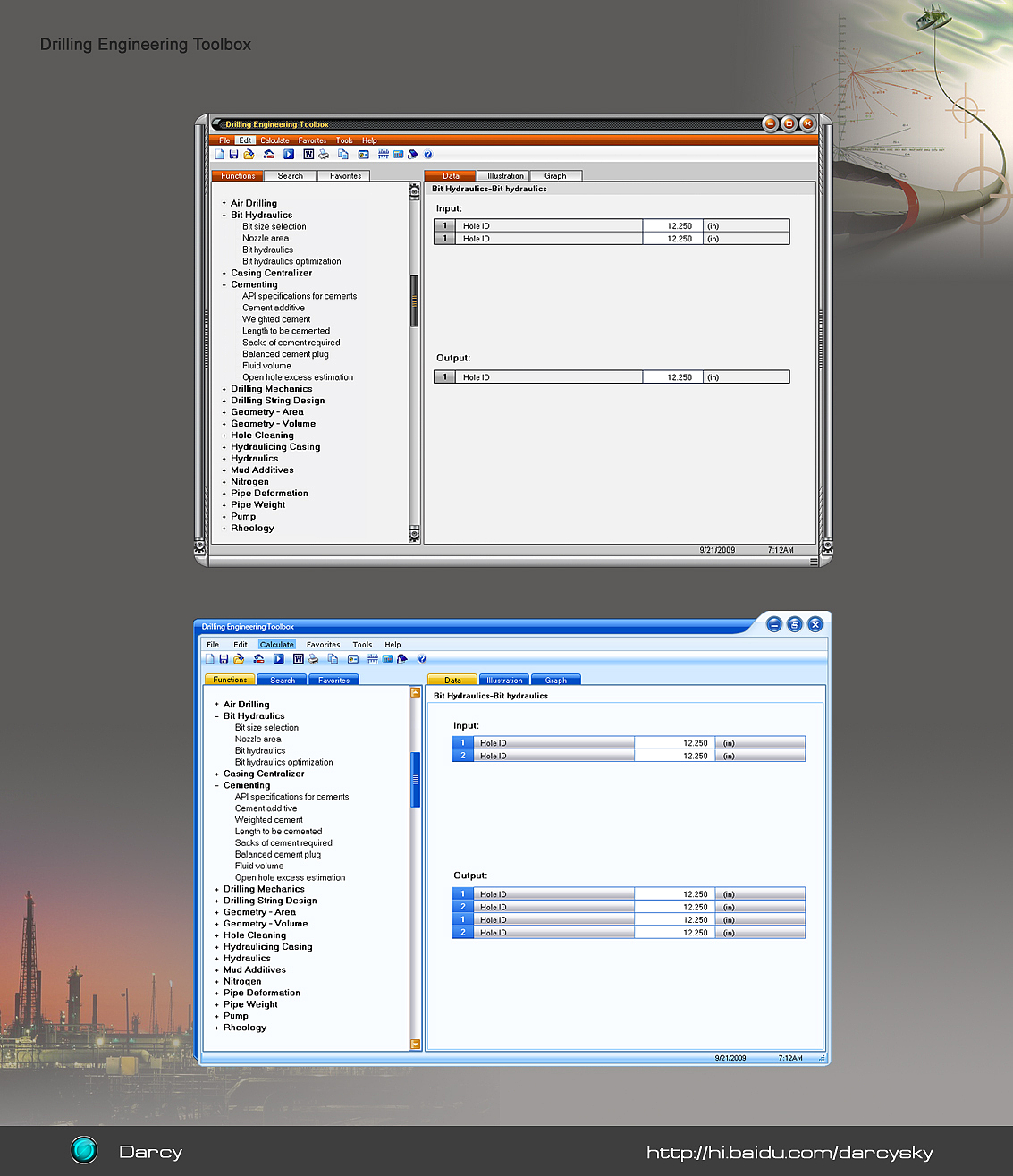Collapse Cementing node in top orange window tree
This screenshot has width=1013, height=1176.
click(224, 284)
